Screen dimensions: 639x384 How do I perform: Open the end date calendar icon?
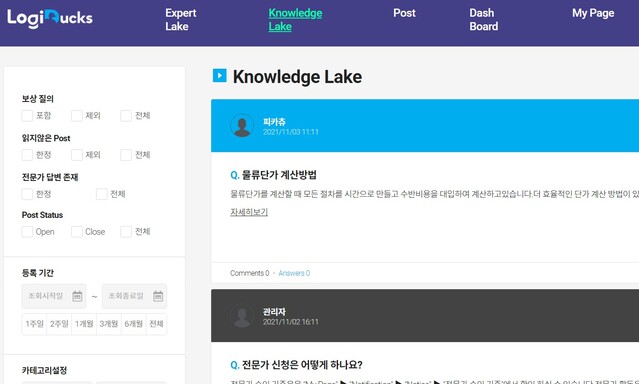click(158, 296)
